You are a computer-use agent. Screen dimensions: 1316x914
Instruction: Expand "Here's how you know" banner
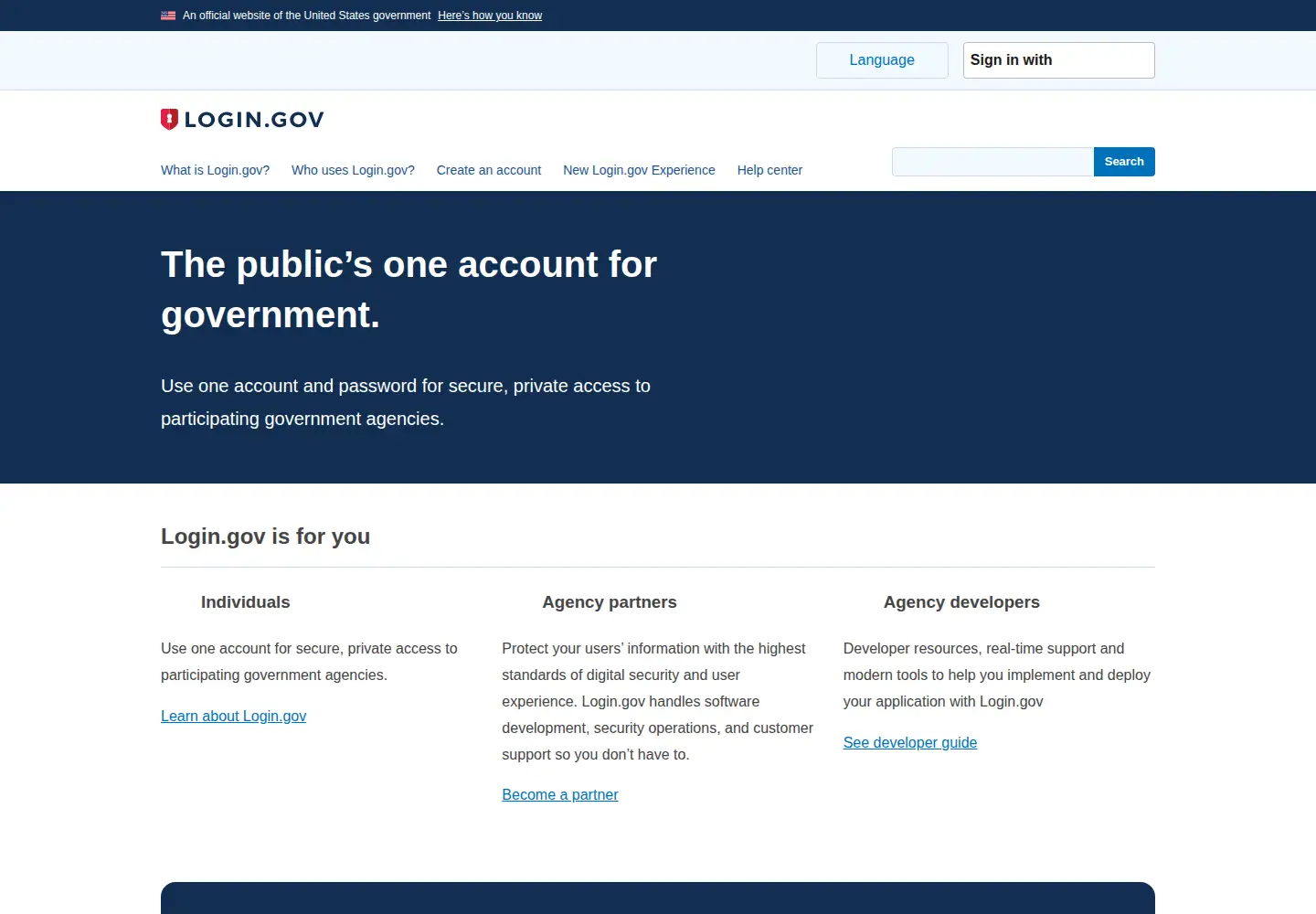[490, 16]
